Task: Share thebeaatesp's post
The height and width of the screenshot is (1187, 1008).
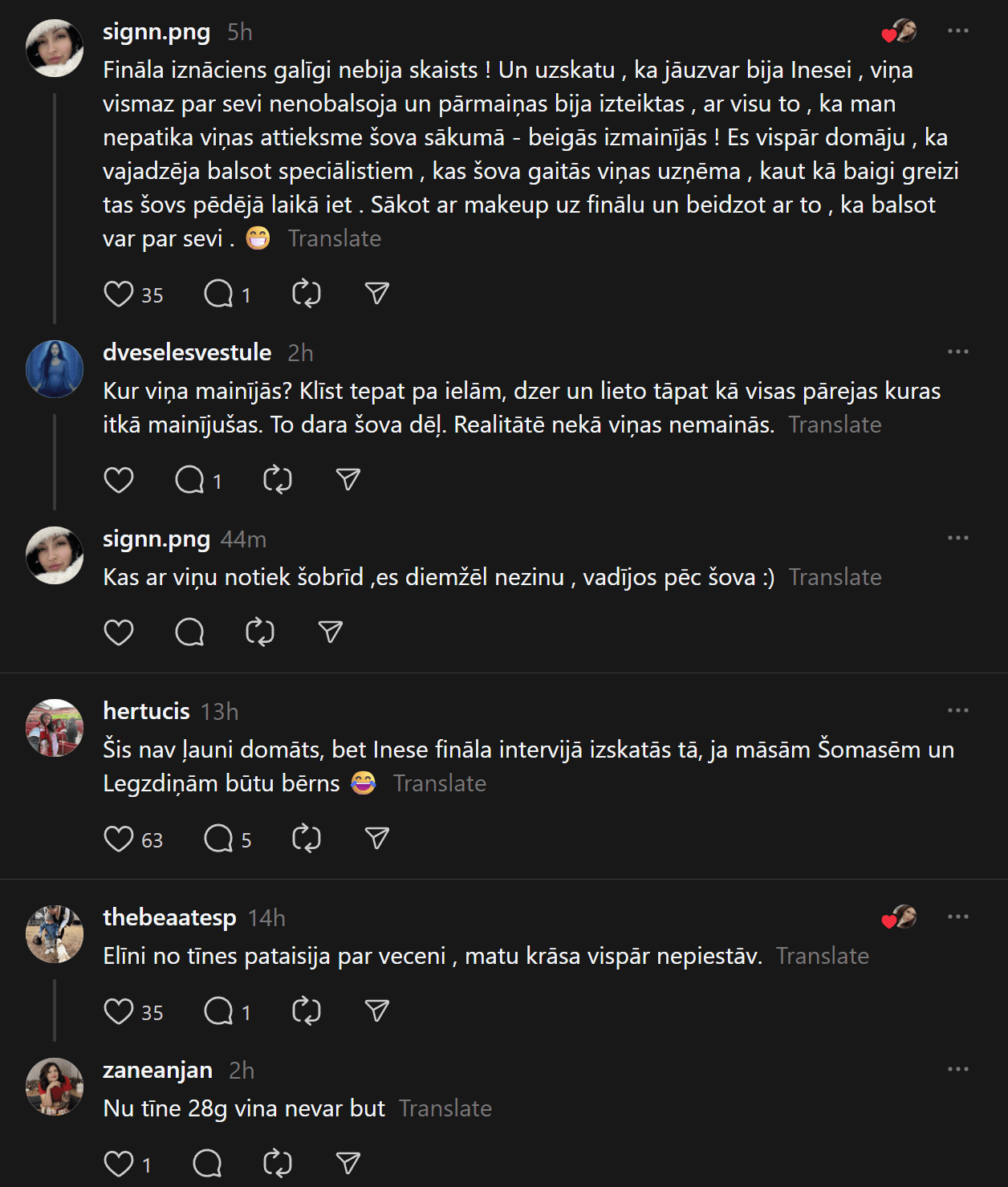Action: pyautogui.click(x=376, y=1011)
